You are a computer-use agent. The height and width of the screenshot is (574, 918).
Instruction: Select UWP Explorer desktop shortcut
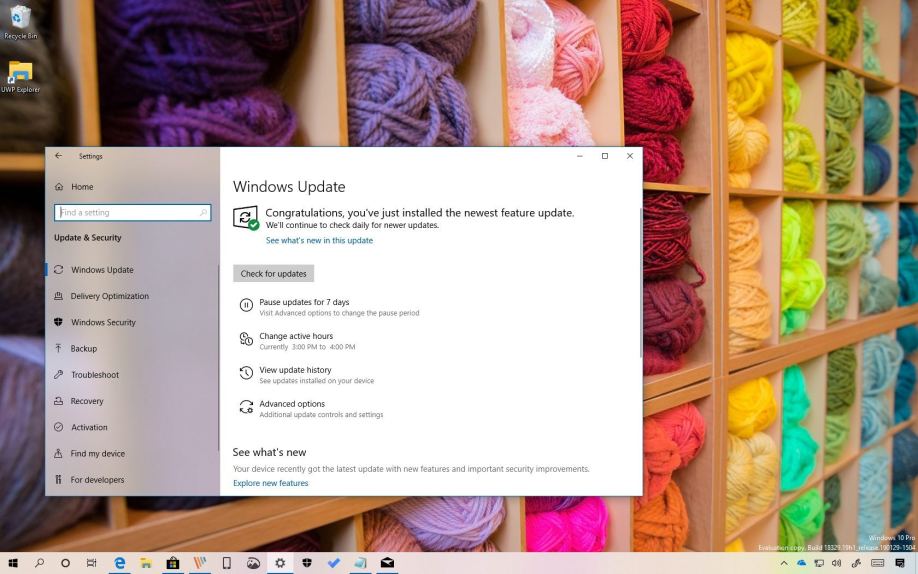(20, 77)
